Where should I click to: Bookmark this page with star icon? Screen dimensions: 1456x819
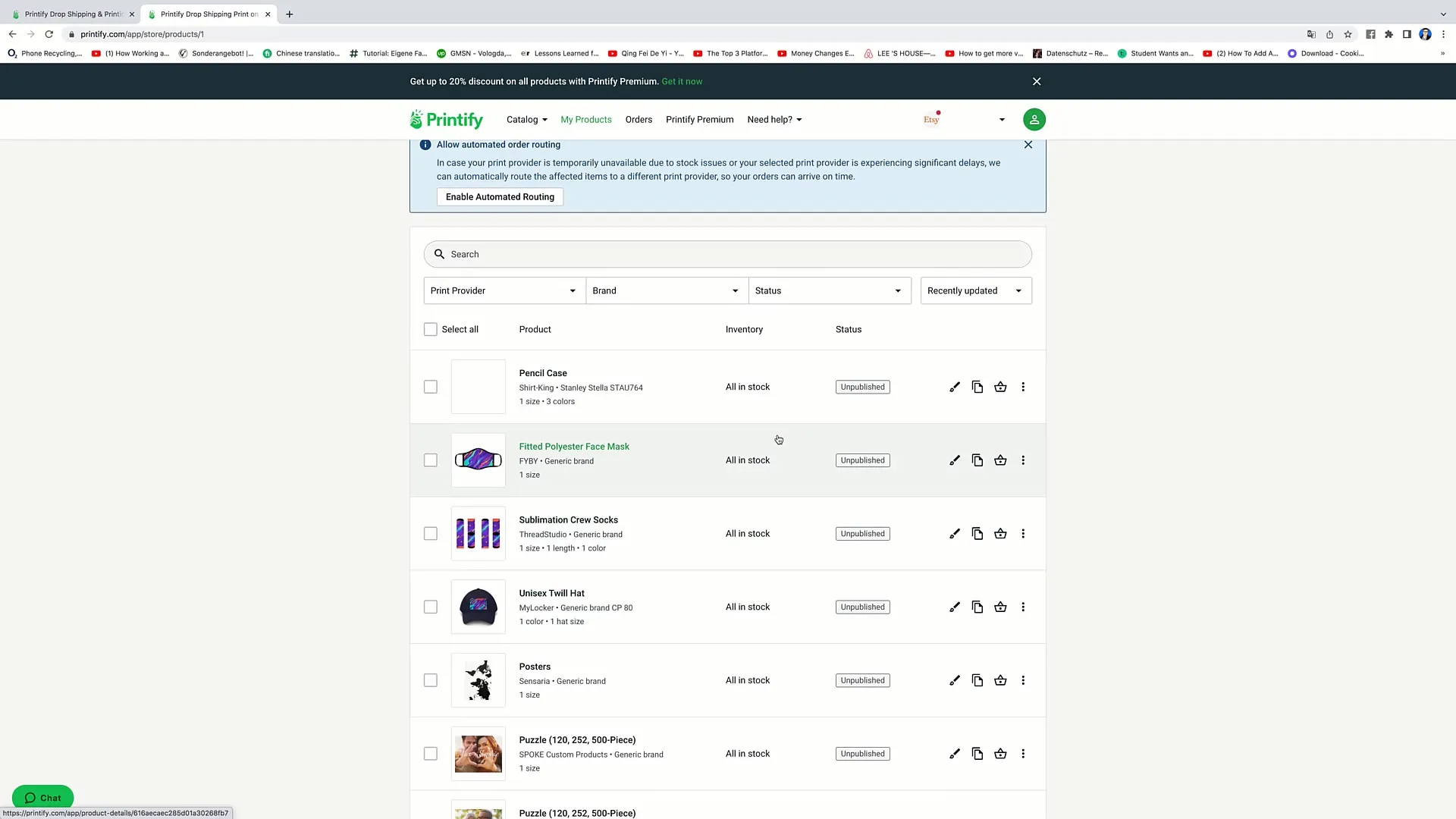coord(1348,34)
